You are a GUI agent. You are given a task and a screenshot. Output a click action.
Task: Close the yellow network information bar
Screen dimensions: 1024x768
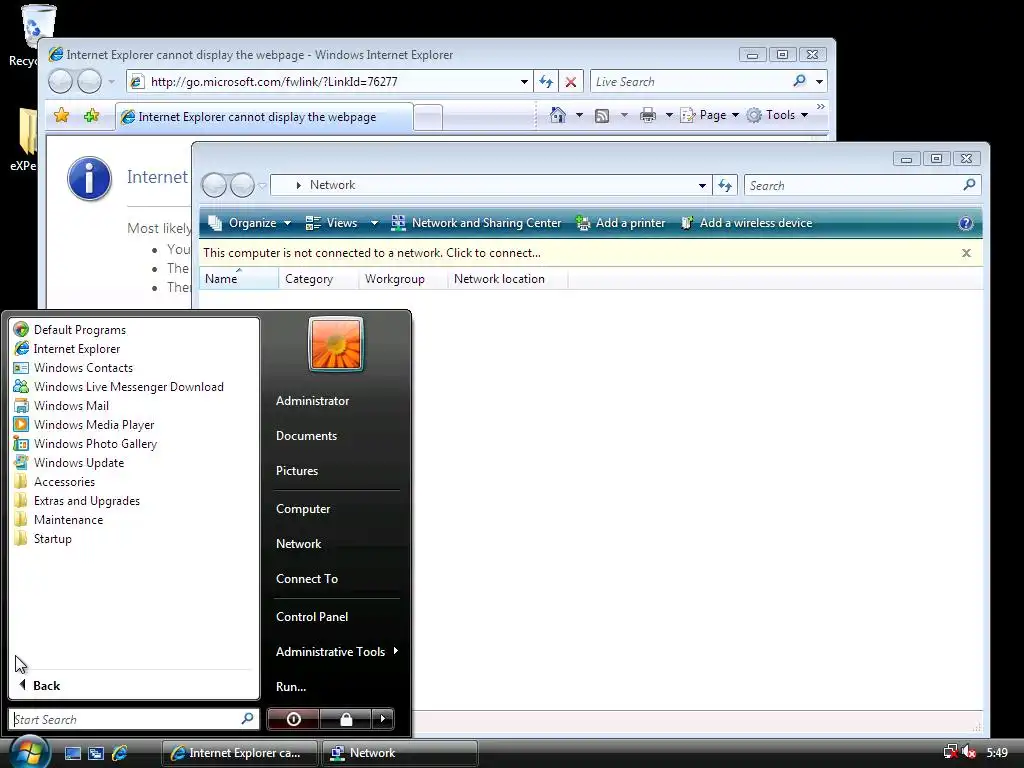click(967, 253)
